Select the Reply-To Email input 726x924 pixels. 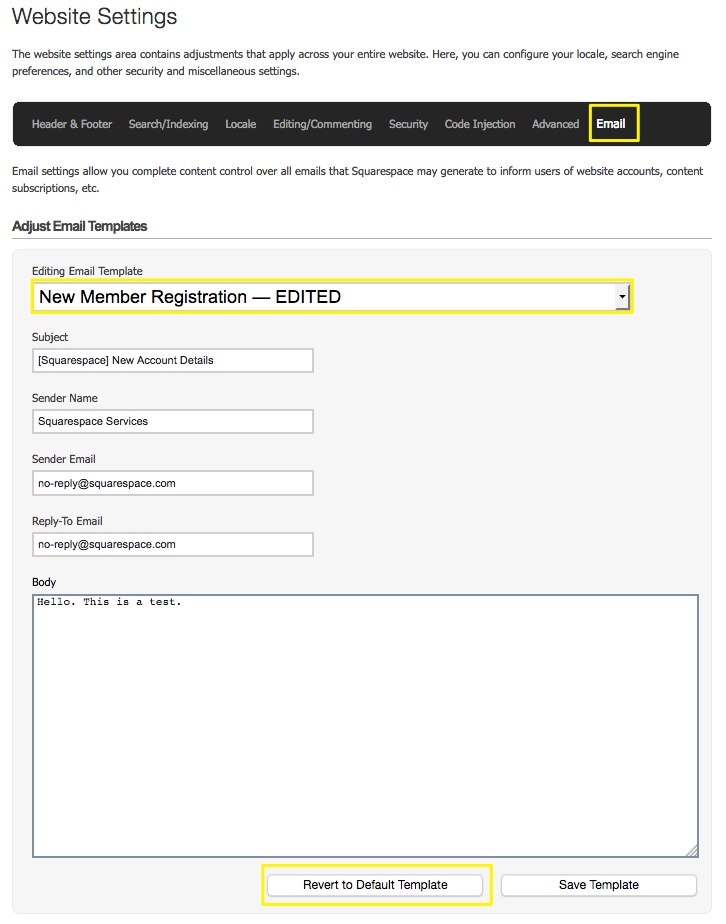click(173, 544)
